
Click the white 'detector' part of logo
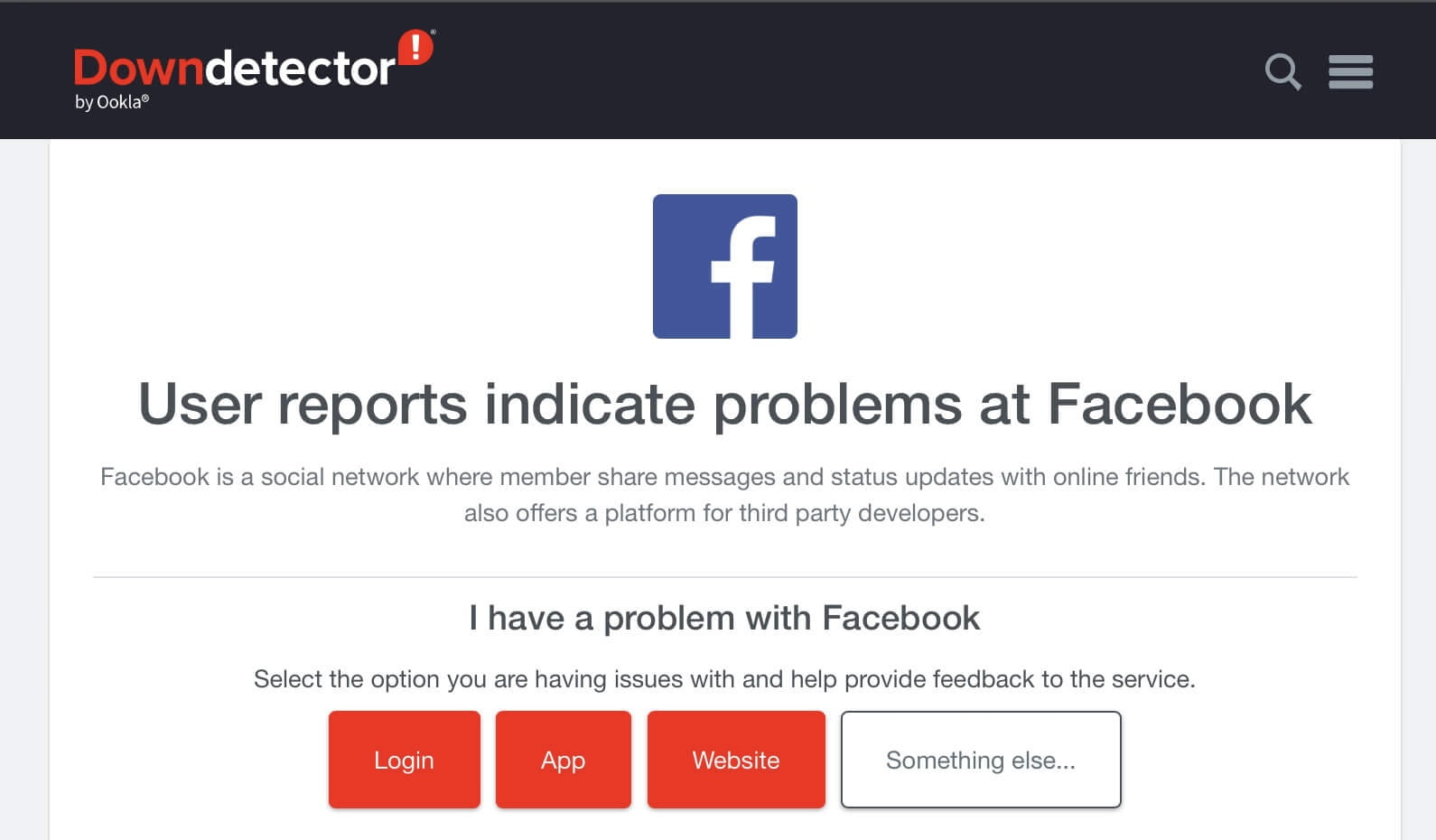click(301, 69)
